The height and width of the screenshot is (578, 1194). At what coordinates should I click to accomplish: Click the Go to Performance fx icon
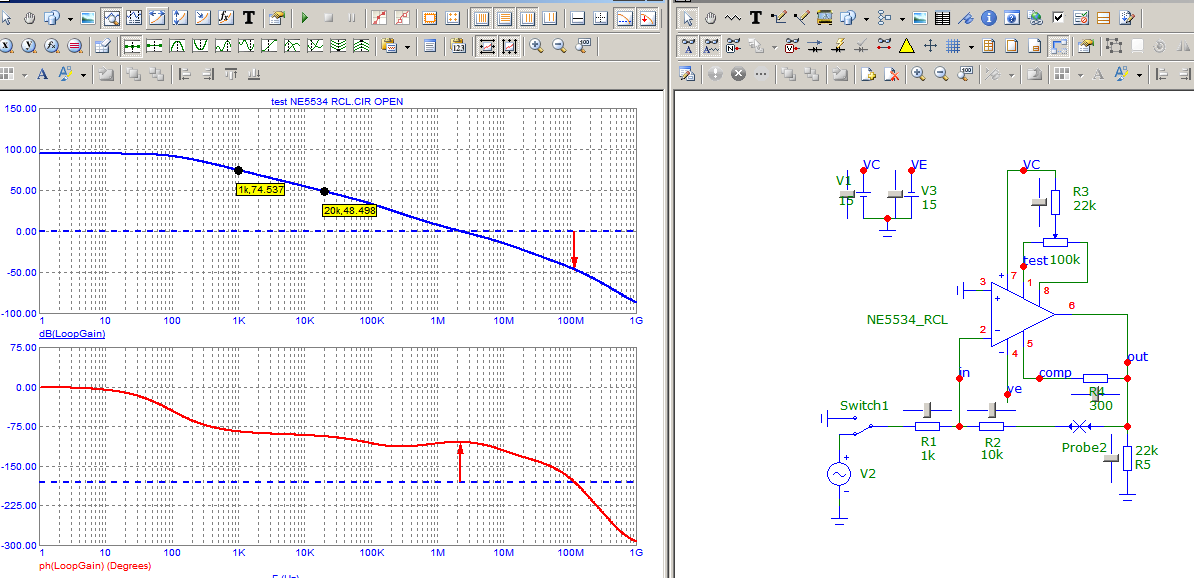(x=52, y=46)
